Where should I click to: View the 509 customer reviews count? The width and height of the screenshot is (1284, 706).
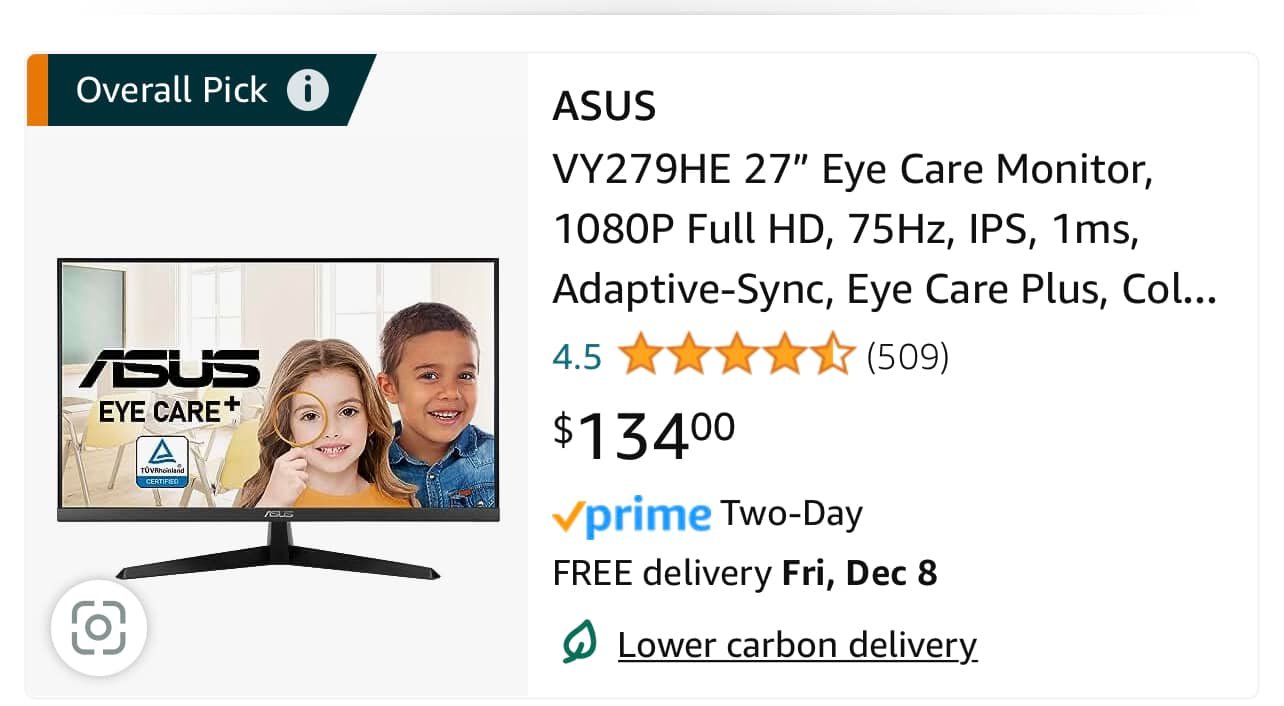[x=907, y=357]
